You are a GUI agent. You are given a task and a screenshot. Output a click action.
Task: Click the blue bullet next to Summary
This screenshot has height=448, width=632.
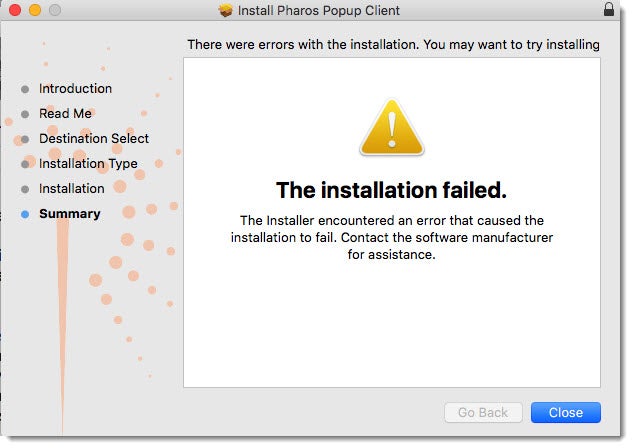(x=25, y=214)
